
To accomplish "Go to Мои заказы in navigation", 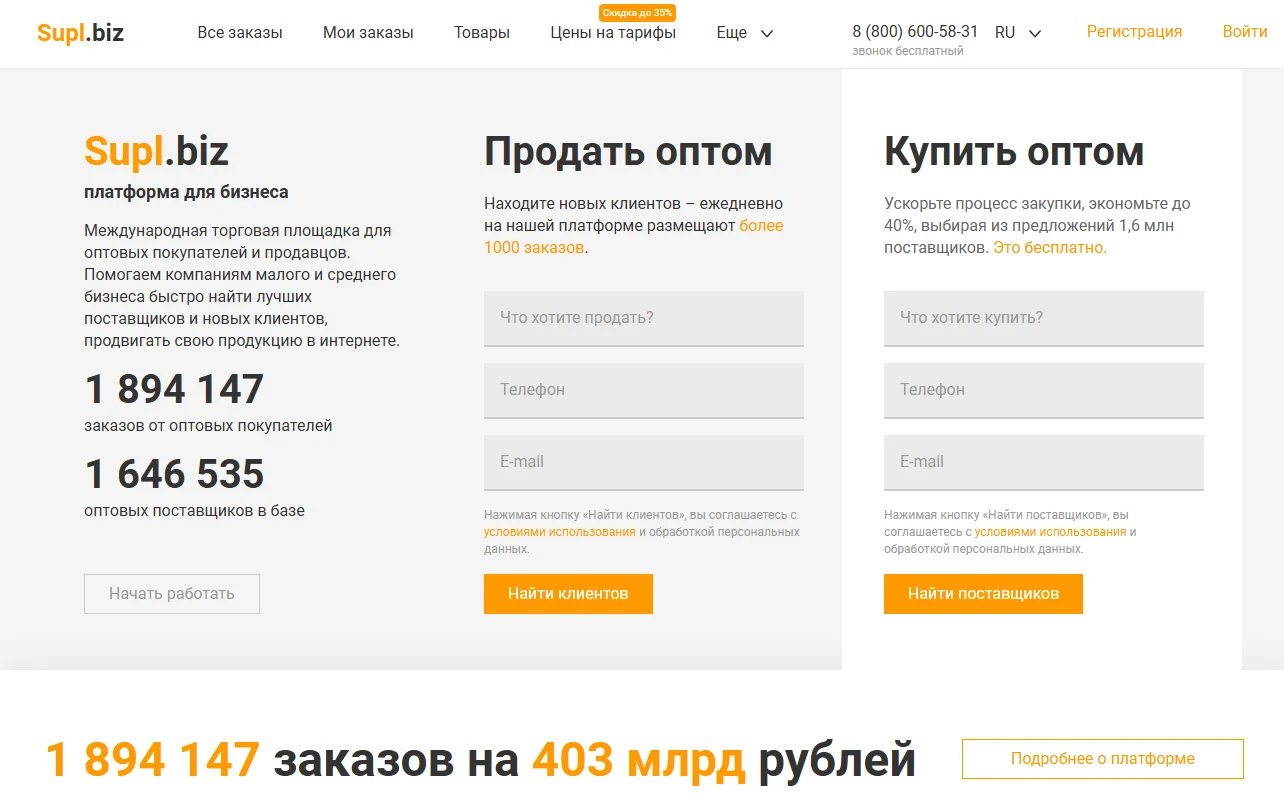I will coord(368,33).
